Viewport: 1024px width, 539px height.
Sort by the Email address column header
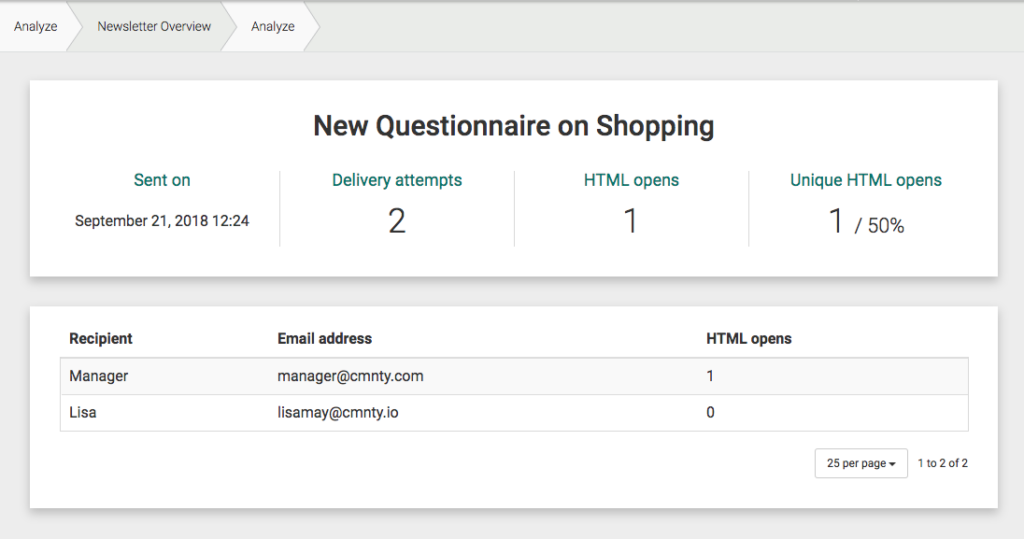(x=325, y=338)
